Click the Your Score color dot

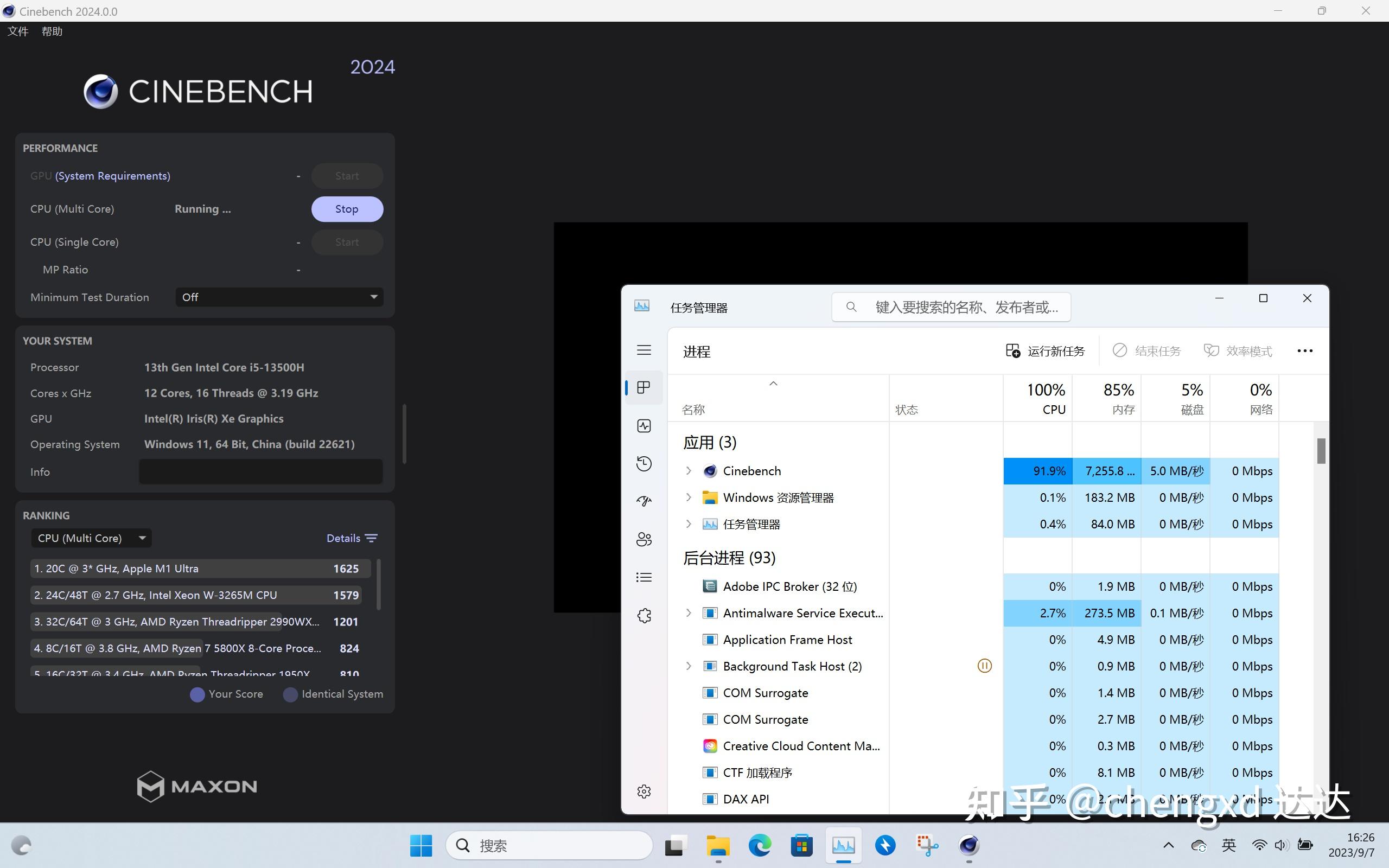[197, 694]
